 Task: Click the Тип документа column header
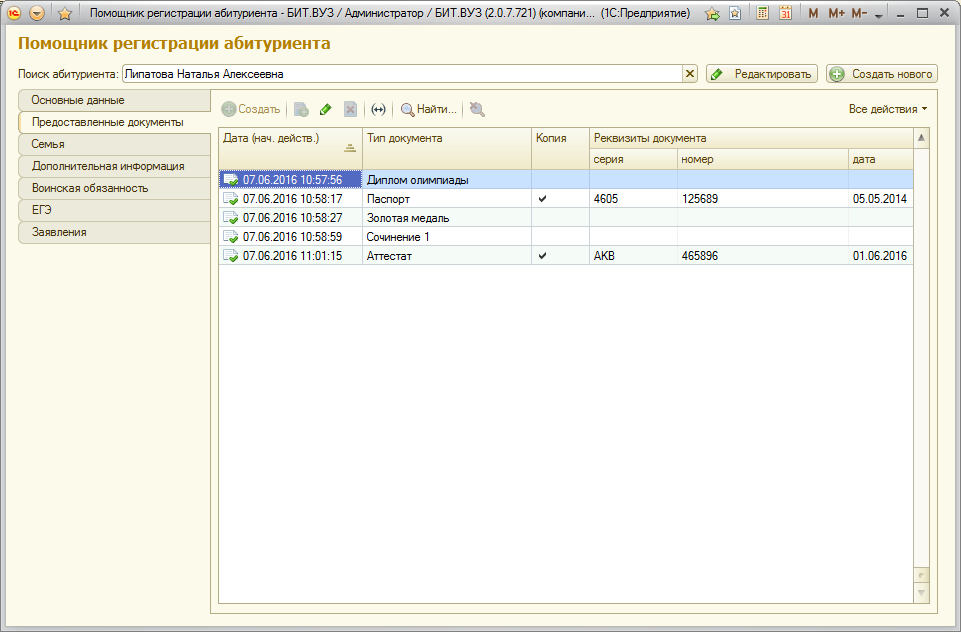click(x=447, y=148)
